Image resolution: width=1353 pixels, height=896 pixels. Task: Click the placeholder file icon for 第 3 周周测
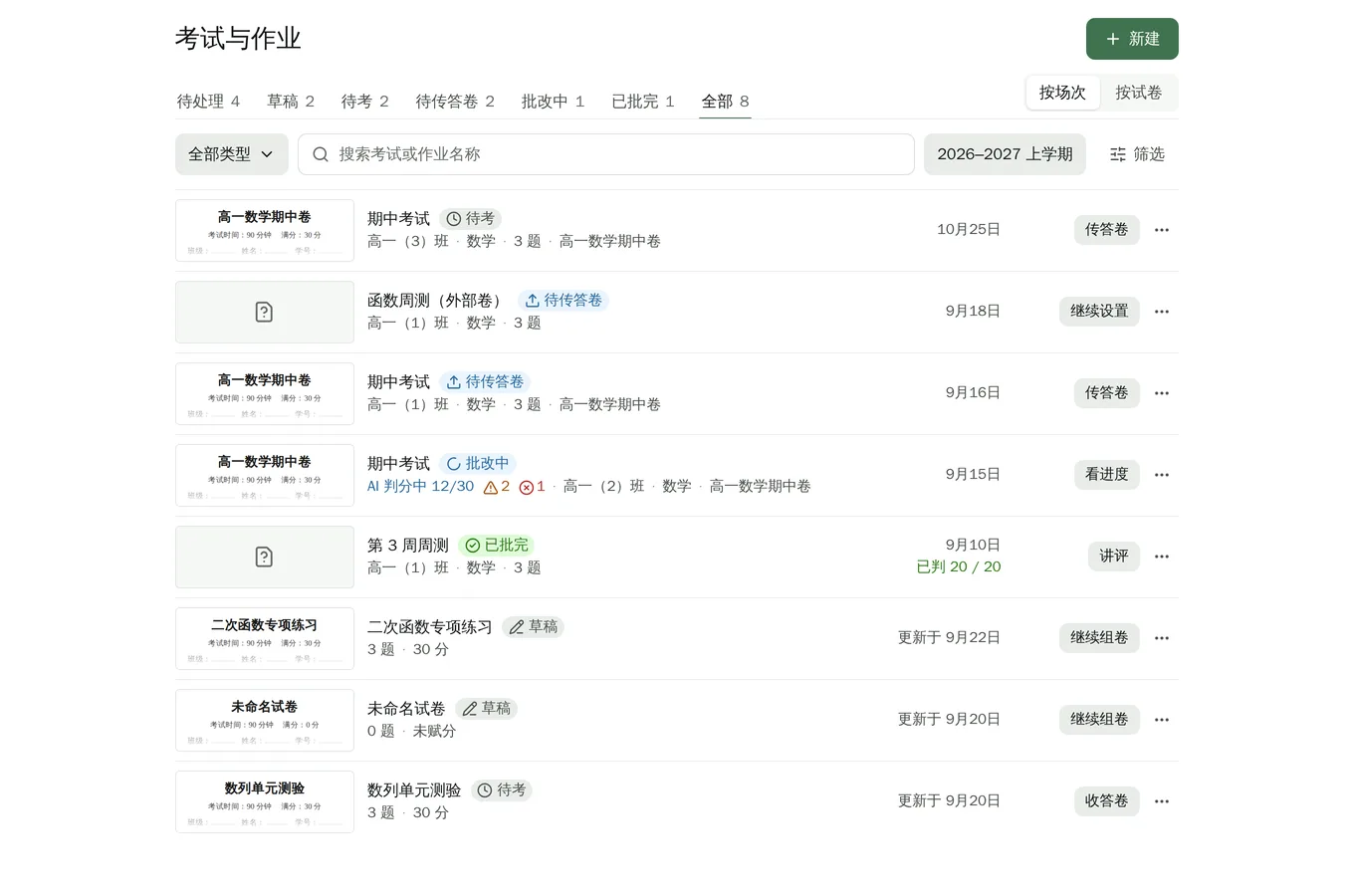[264, 557]
